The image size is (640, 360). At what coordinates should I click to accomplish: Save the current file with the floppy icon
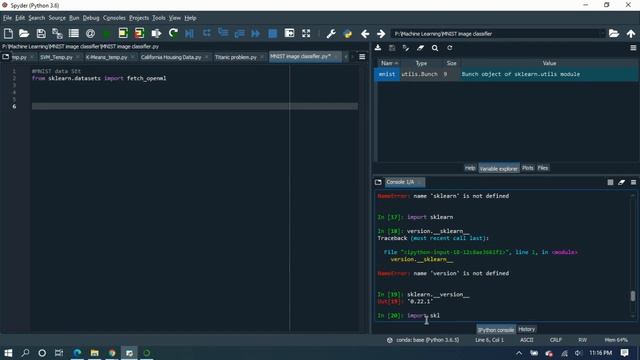pyautogui.click(x=41, y=33)
